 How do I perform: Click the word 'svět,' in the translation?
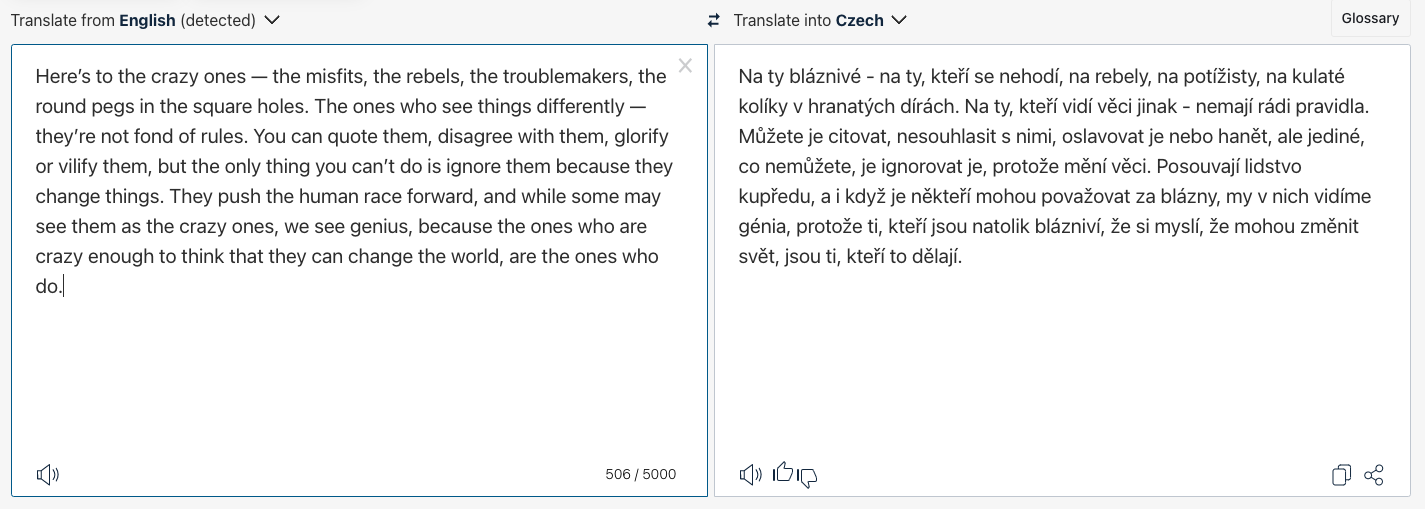pyautogui.click(x=759, y=257)
